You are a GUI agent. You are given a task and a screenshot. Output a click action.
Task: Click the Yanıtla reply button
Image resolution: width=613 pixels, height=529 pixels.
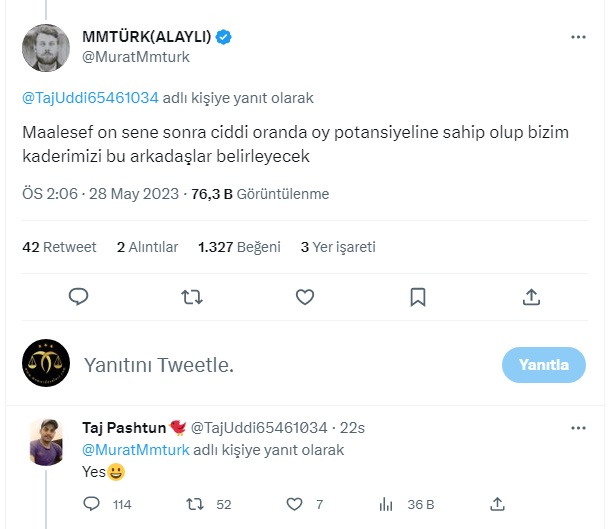[543, 365]
